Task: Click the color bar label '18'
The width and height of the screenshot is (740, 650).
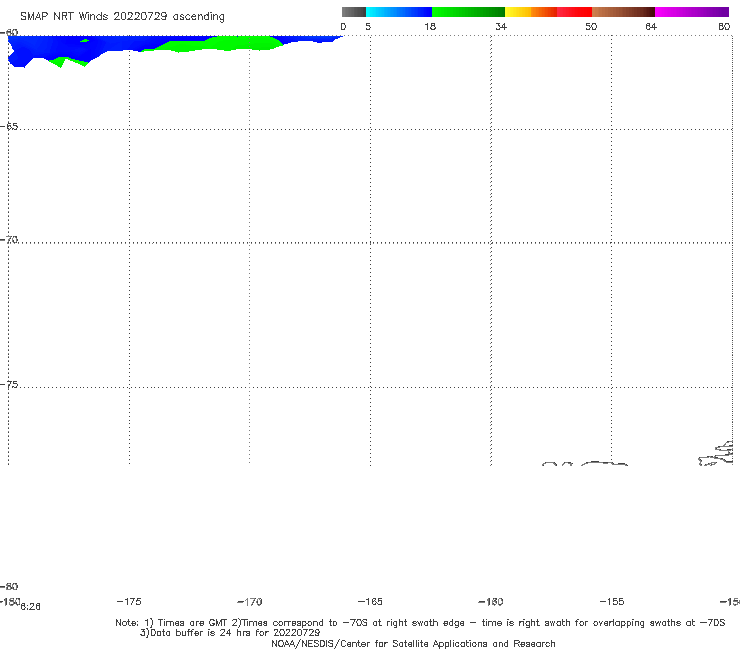Action: pos(430,26)
